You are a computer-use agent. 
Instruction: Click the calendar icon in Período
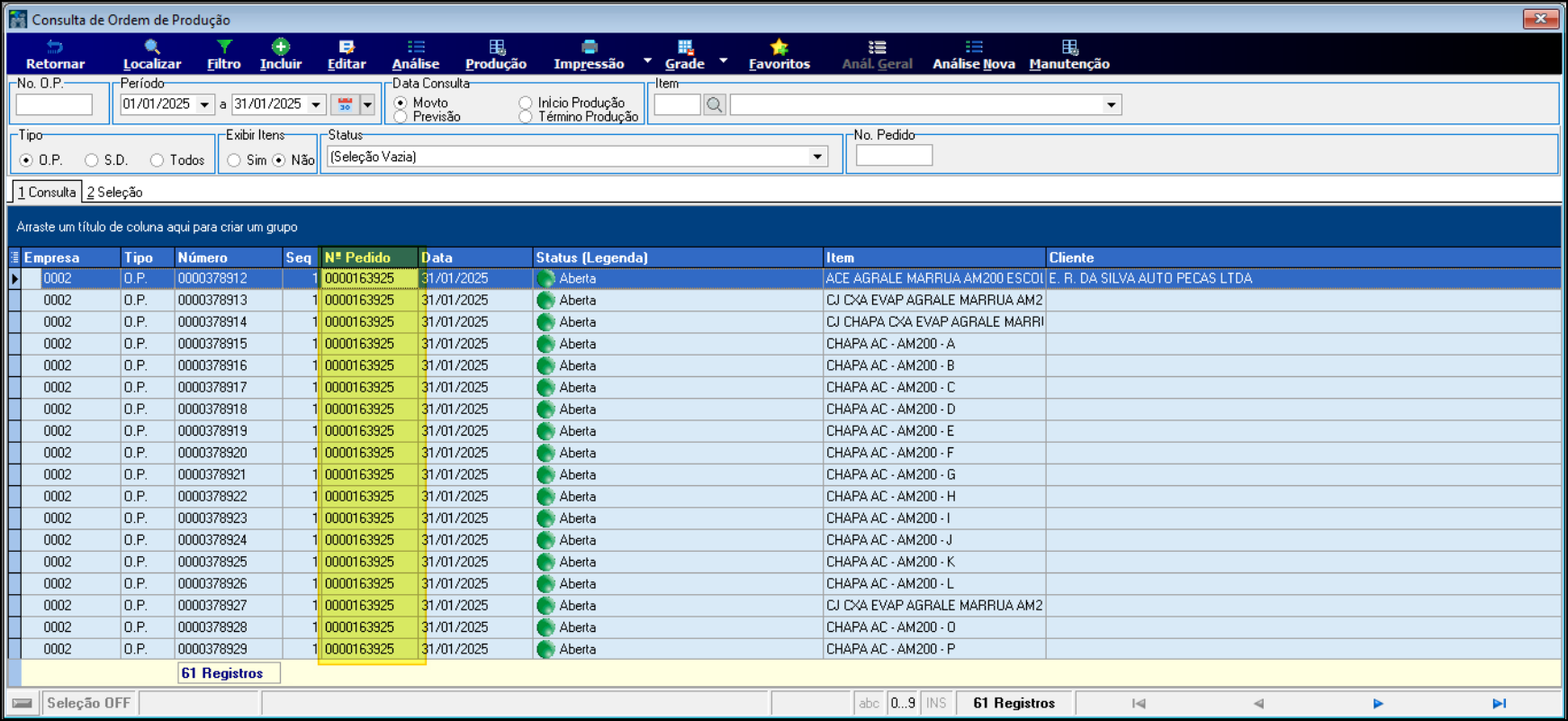[345, 104]
